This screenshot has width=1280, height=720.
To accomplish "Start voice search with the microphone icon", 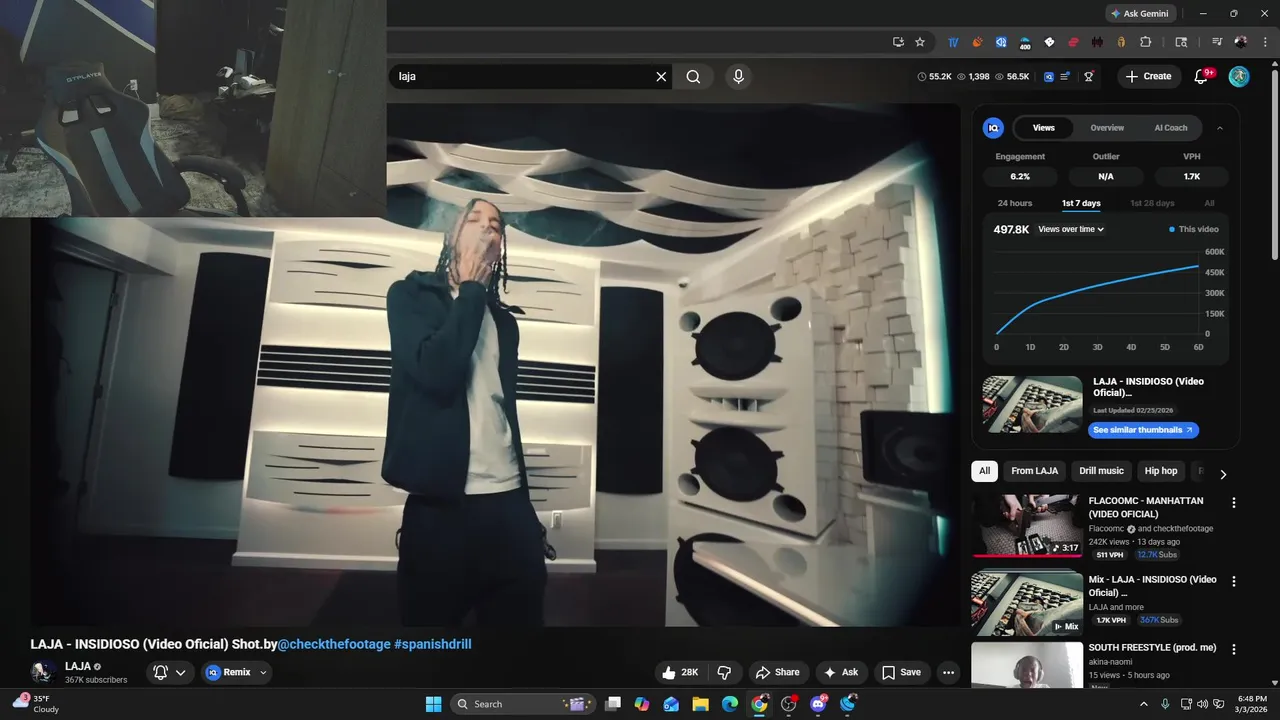I will coord(738,77).
